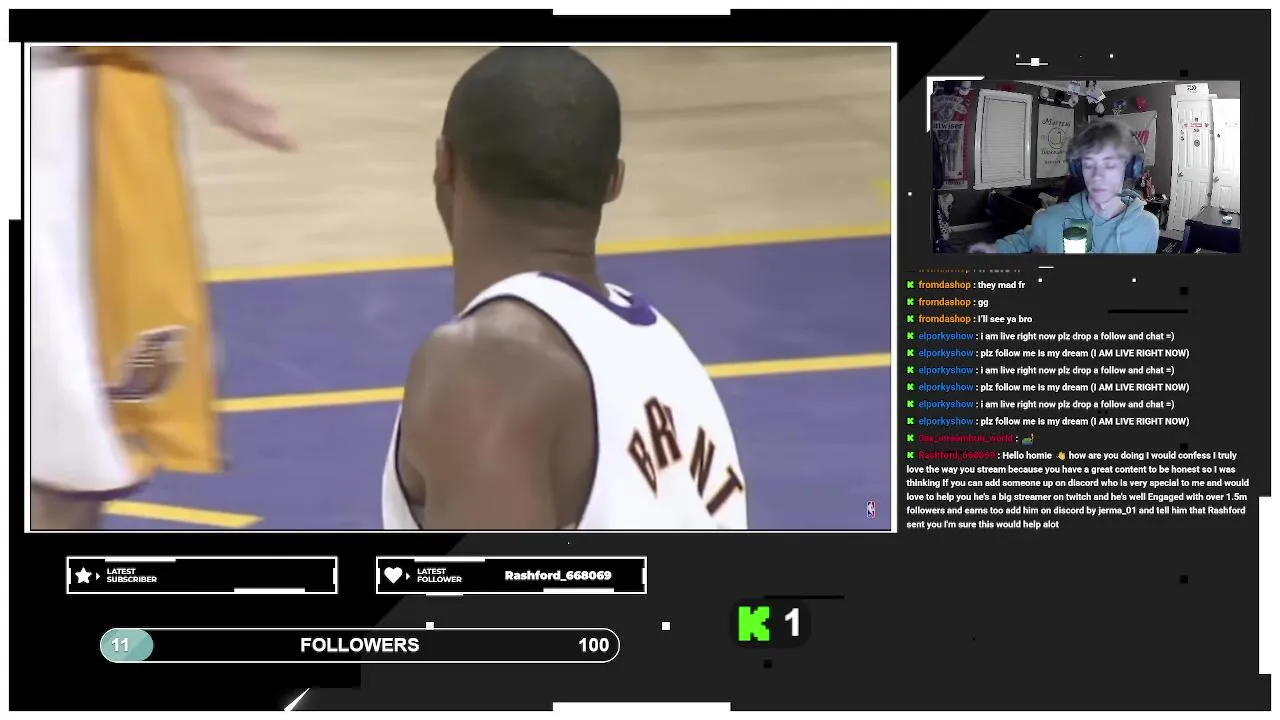Click the streamer webcam feed
Screen dimensions: 1280x720
click(x=1085, y=166)
